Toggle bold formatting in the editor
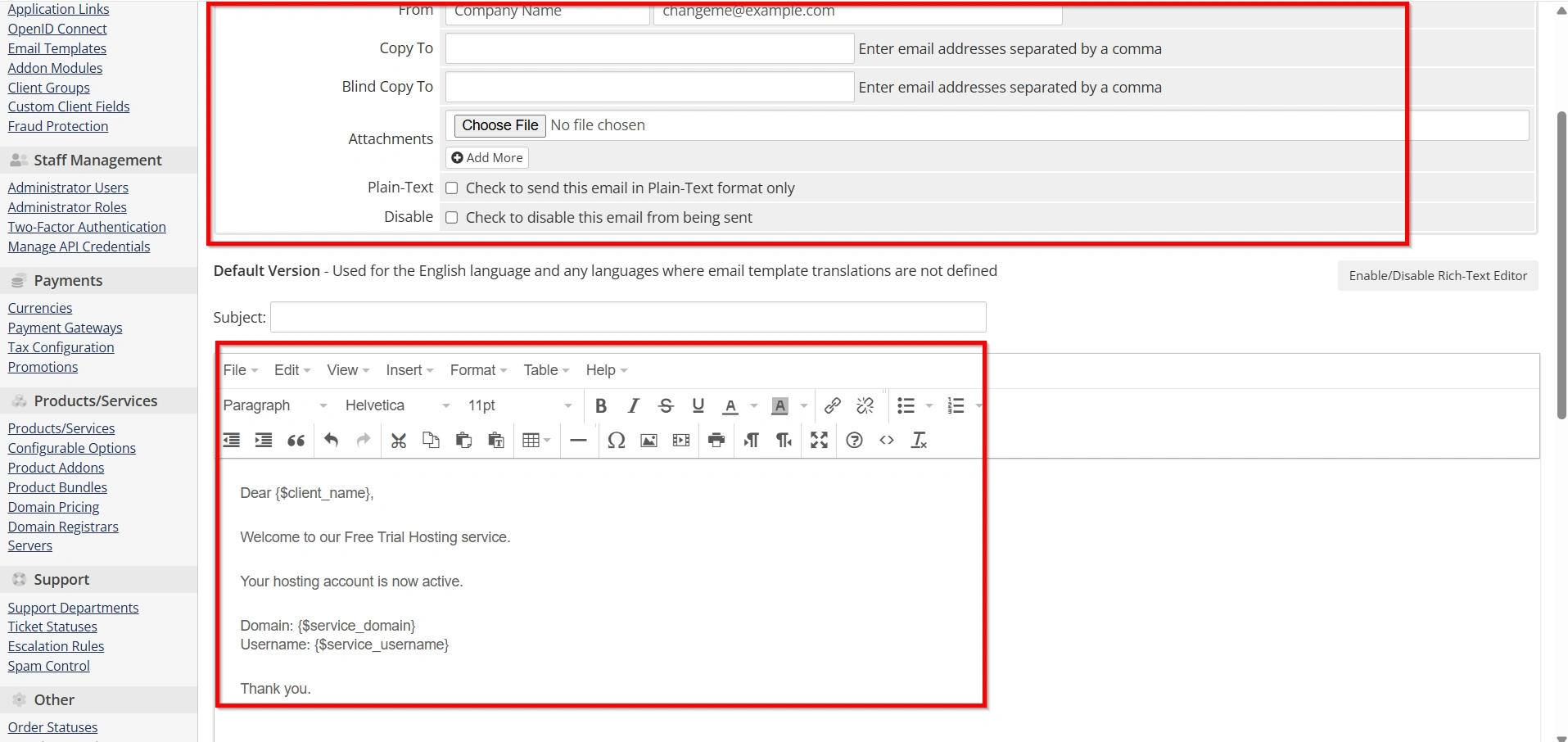1568x742 pixels. coord(601,405)
